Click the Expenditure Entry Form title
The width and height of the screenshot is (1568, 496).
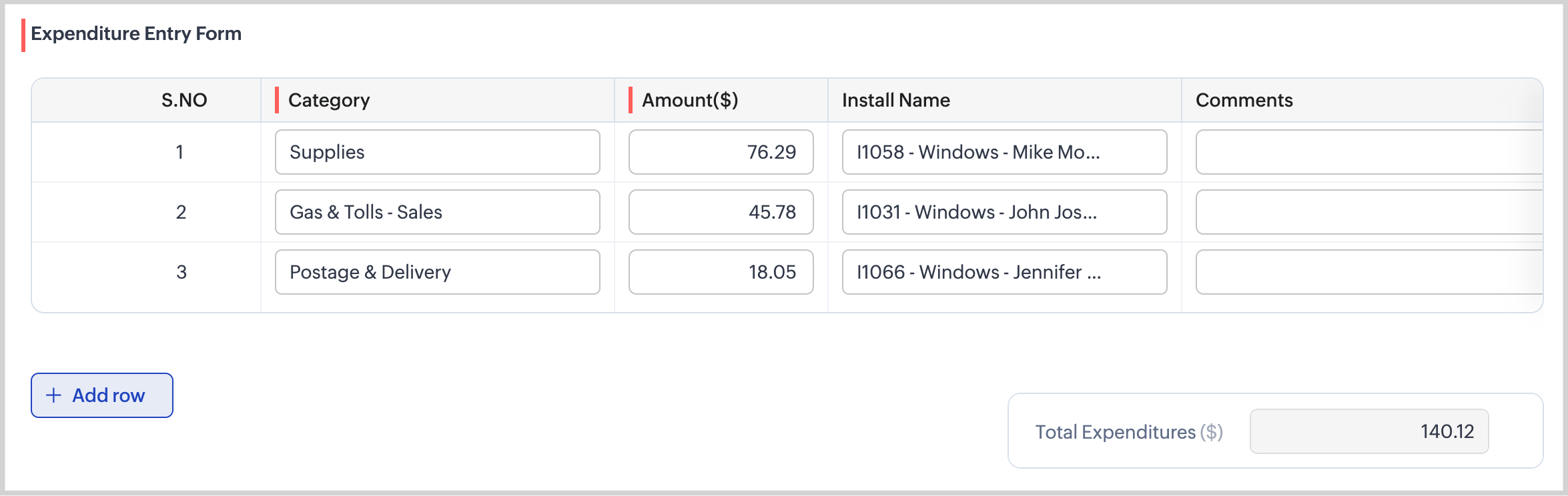click(136, 33)
